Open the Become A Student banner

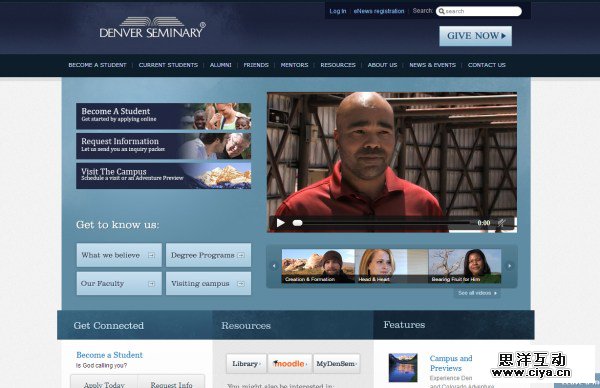[163, 116]
